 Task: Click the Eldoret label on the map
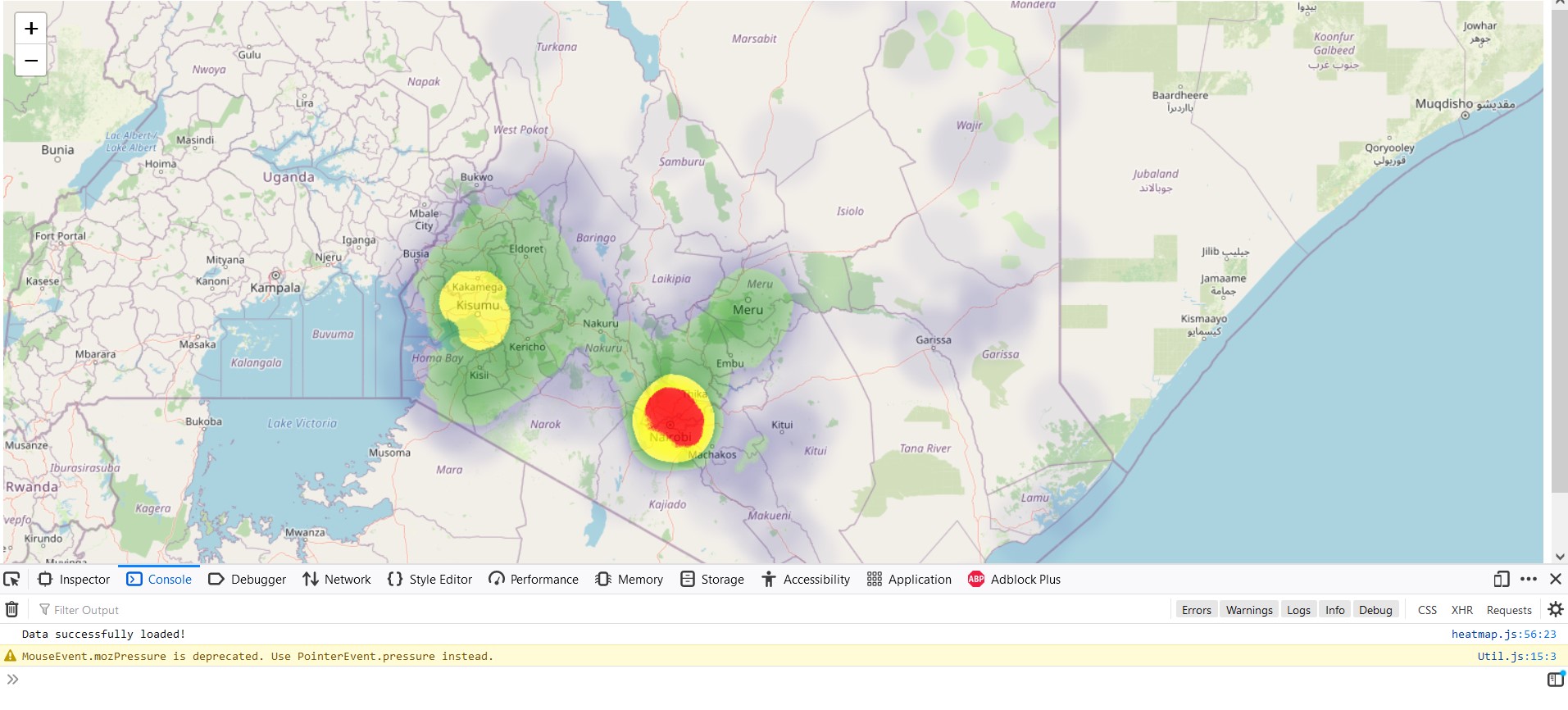point(526,248)
